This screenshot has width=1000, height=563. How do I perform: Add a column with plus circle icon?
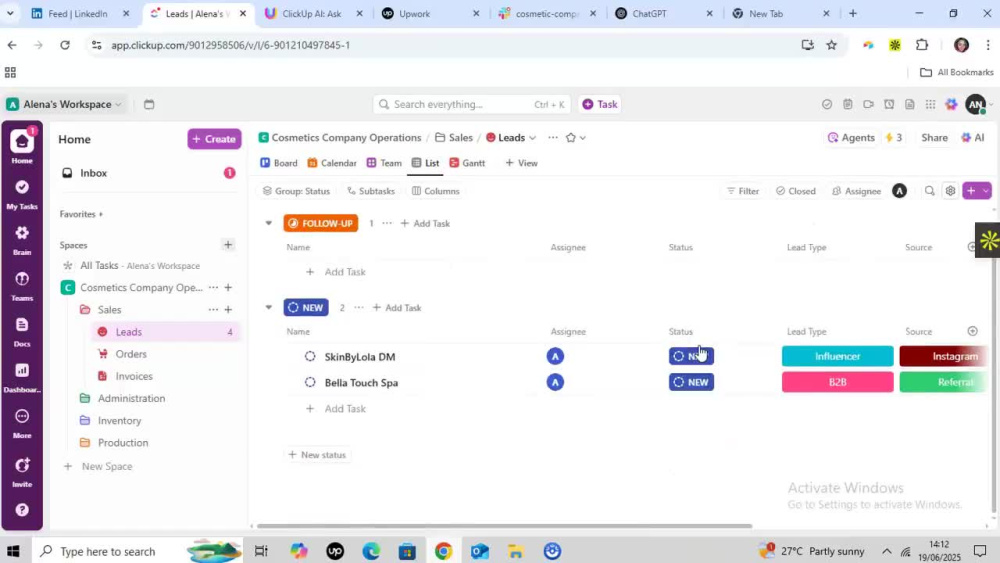point(972,331)
